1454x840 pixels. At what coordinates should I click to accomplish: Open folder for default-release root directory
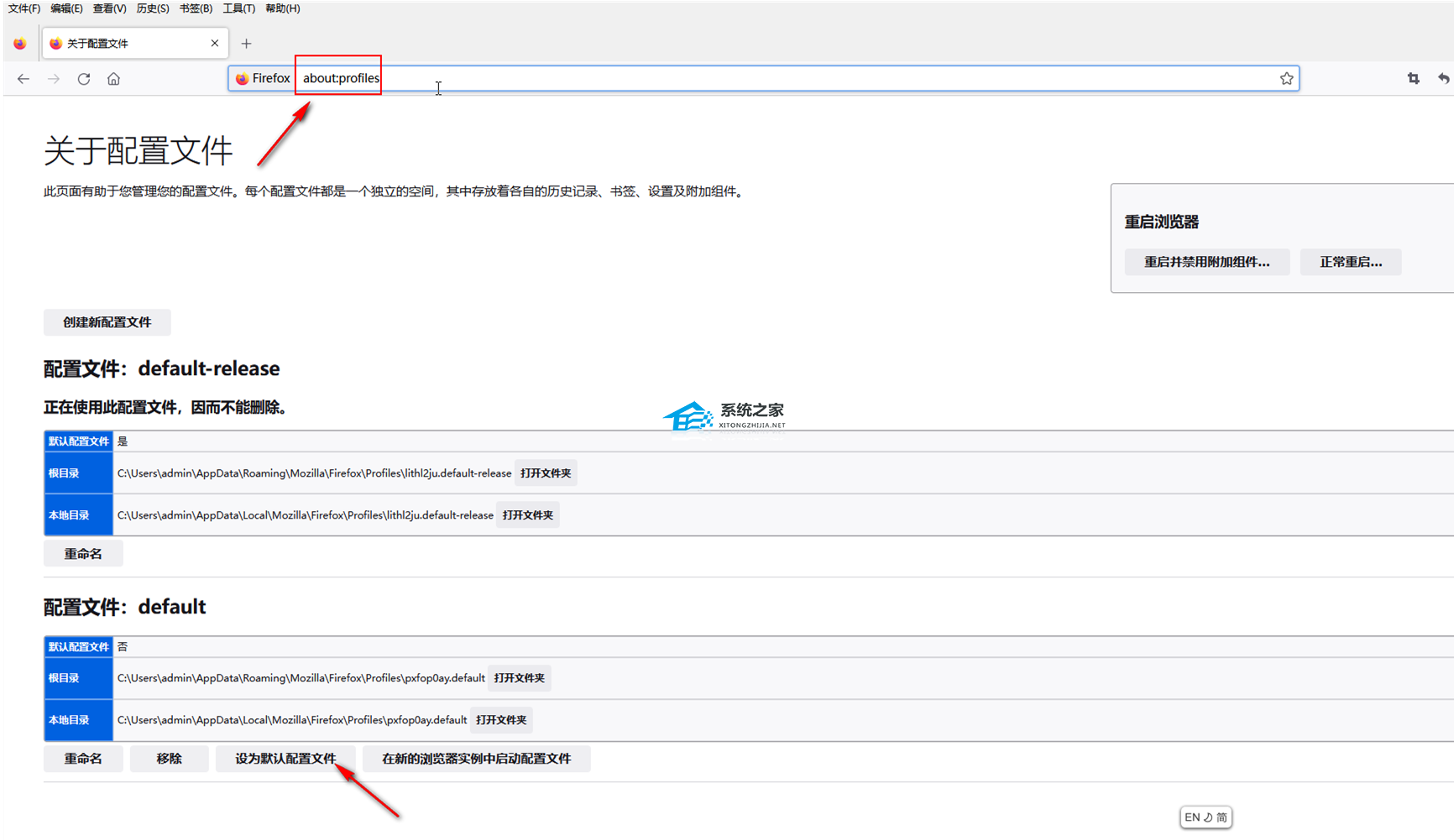(x=546, y=473)
